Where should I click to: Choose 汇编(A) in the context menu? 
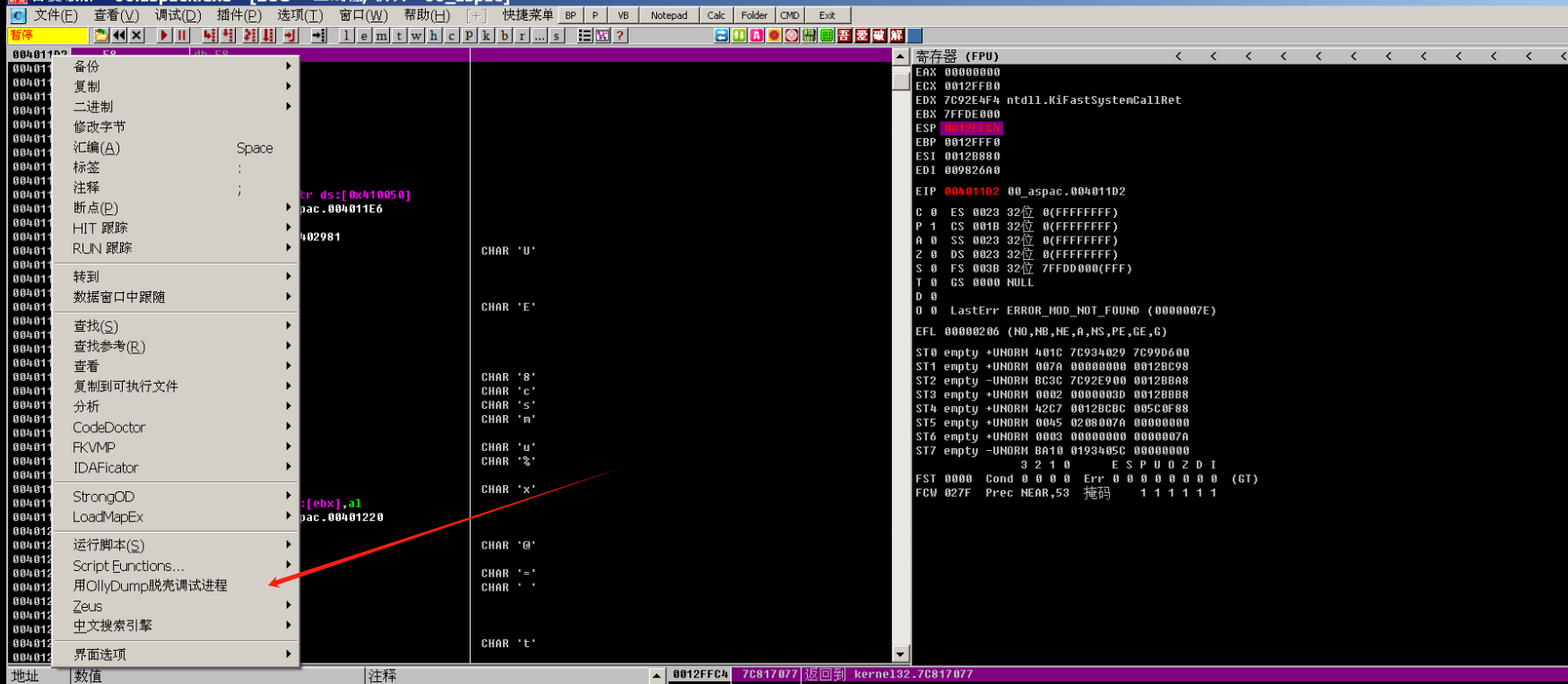coord(176,148)
